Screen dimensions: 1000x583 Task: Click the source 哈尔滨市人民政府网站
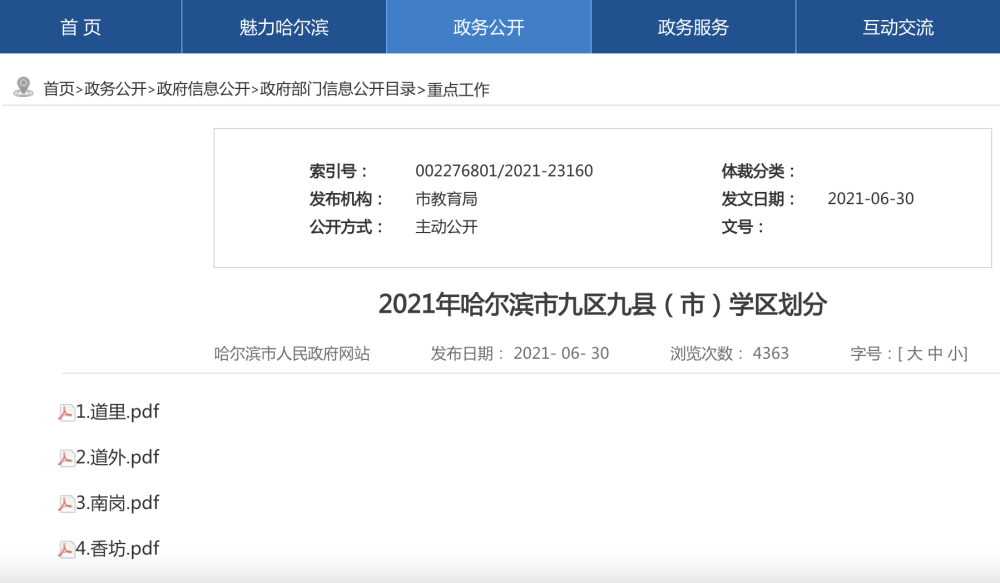click(x=292, y=353)
